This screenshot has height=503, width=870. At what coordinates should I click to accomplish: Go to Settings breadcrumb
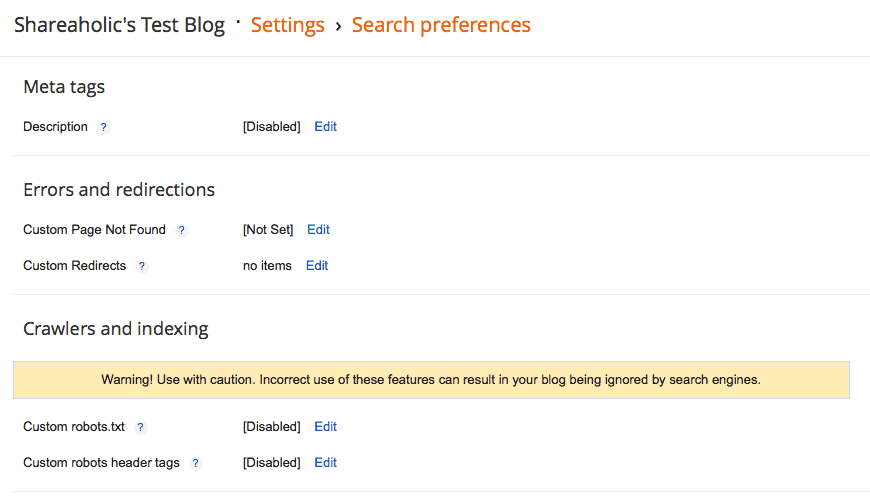point(287,25)
